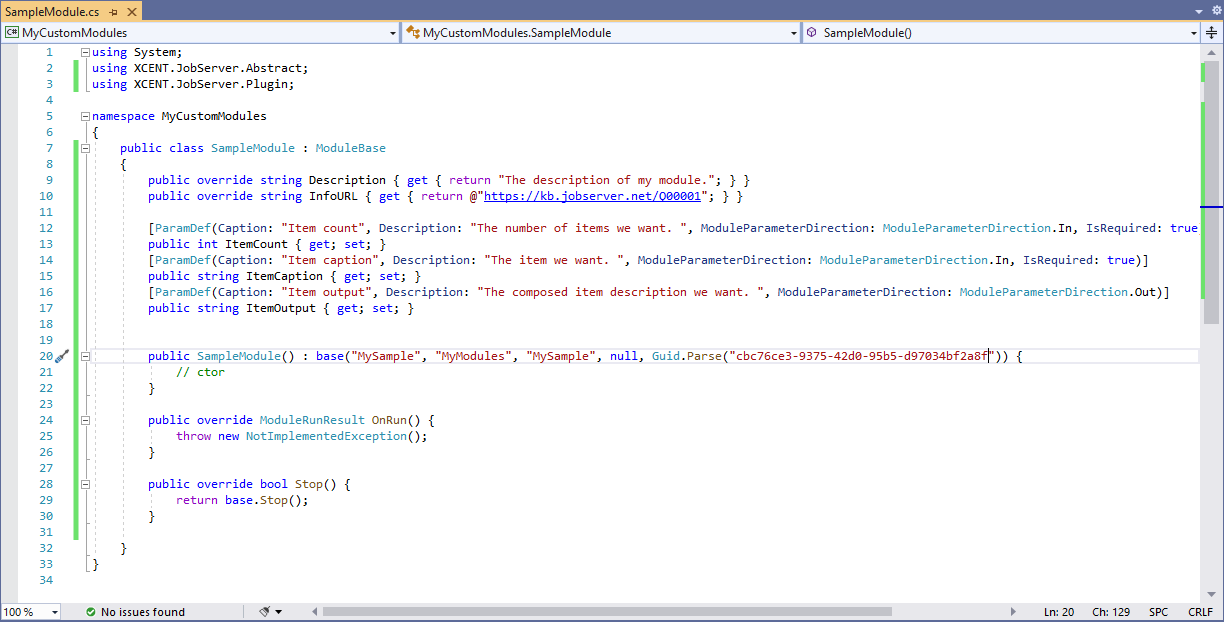Viewport: 1224px width, 622px height.
Task: Open the MyCustomModules project dropdown
Action: [x=392, y=33]
